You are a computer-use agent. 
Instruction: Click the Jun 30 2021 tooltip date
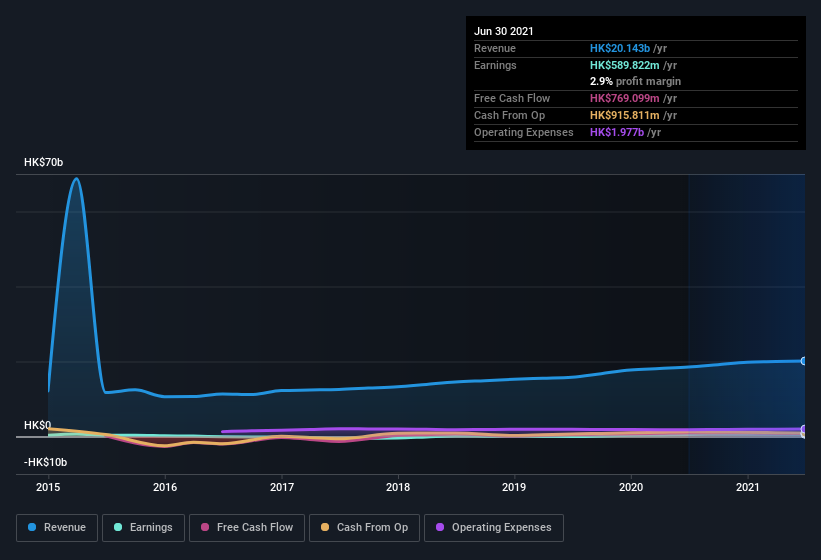pos(504,31)
